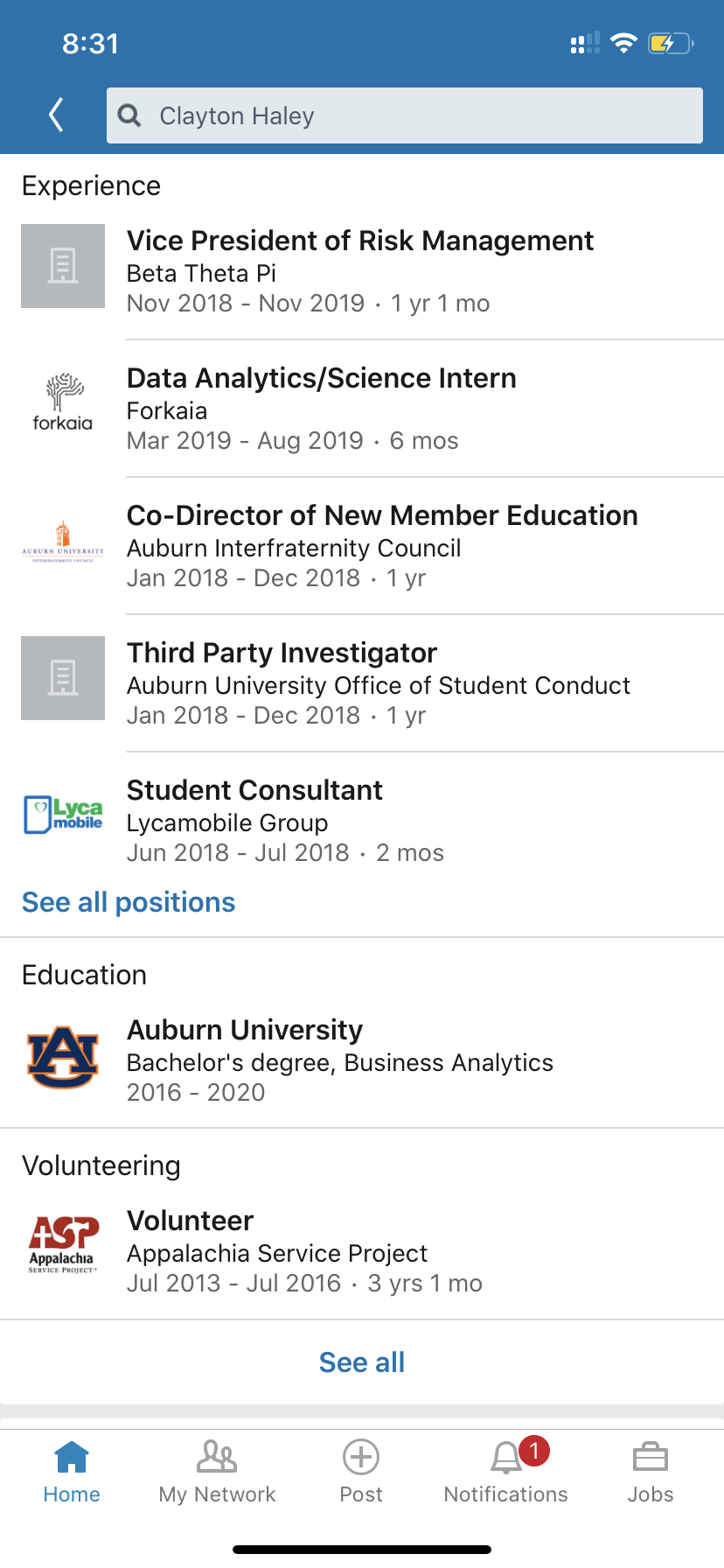Tap the Beta Theta Pi placeholder icon

[63, 266]
